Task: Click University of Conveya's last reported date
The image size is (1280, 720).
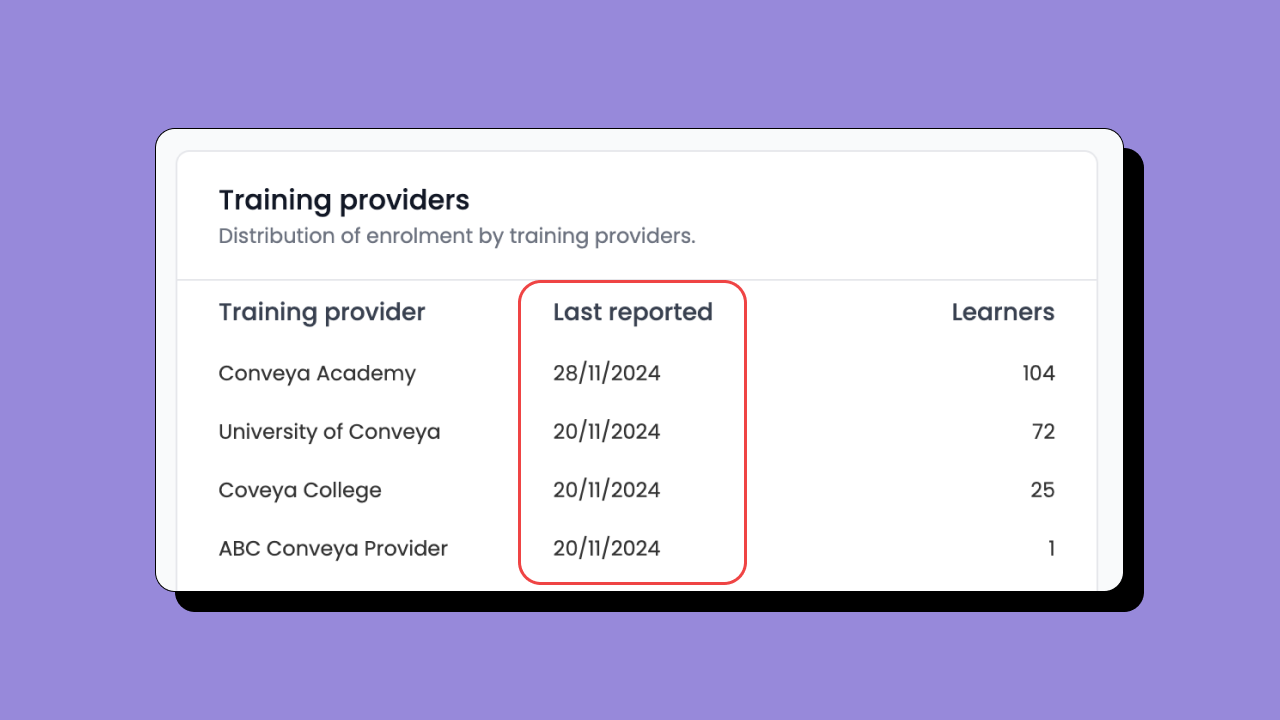Action: coord(606,432)
